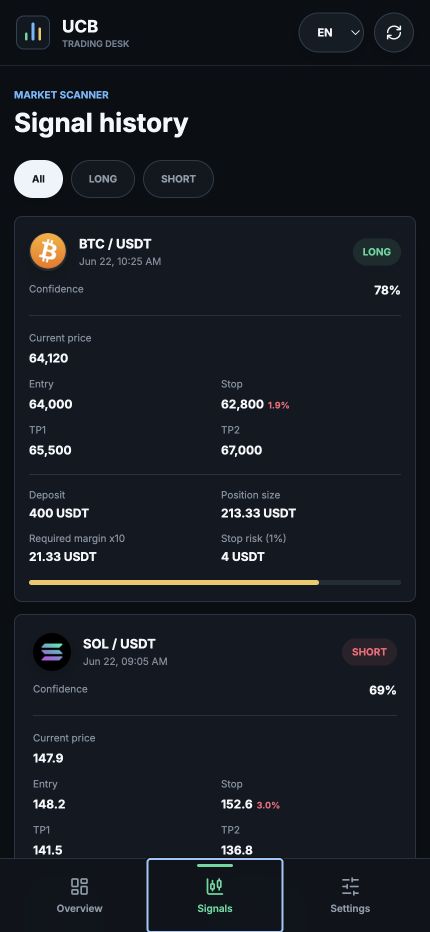This screenshot has height=932, width=430.
Task: Open the BTC / USDT signal title
Action: [x=115, y=244]
